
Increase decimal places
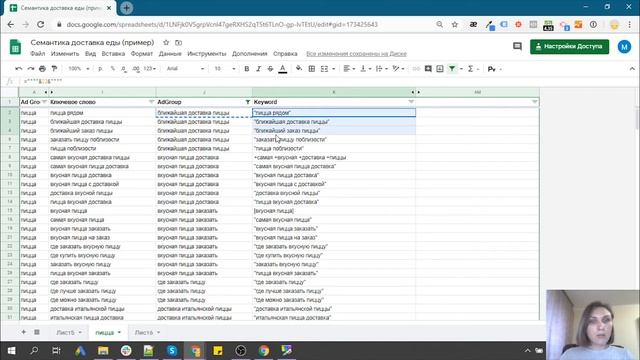coord(136,69)
